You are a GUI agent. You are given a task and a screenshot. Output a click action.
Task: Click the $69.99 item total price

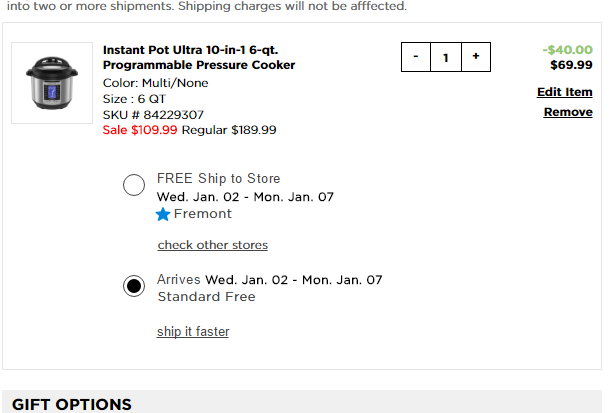point(571,66)
